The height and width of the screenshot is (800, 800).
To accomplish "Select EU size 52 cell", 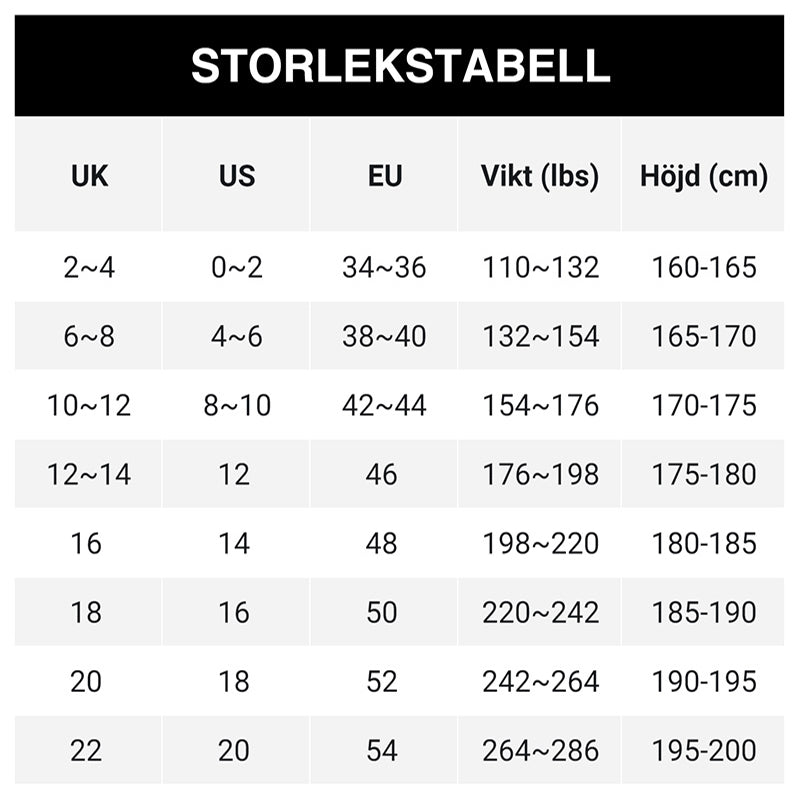I will [384, 681].
